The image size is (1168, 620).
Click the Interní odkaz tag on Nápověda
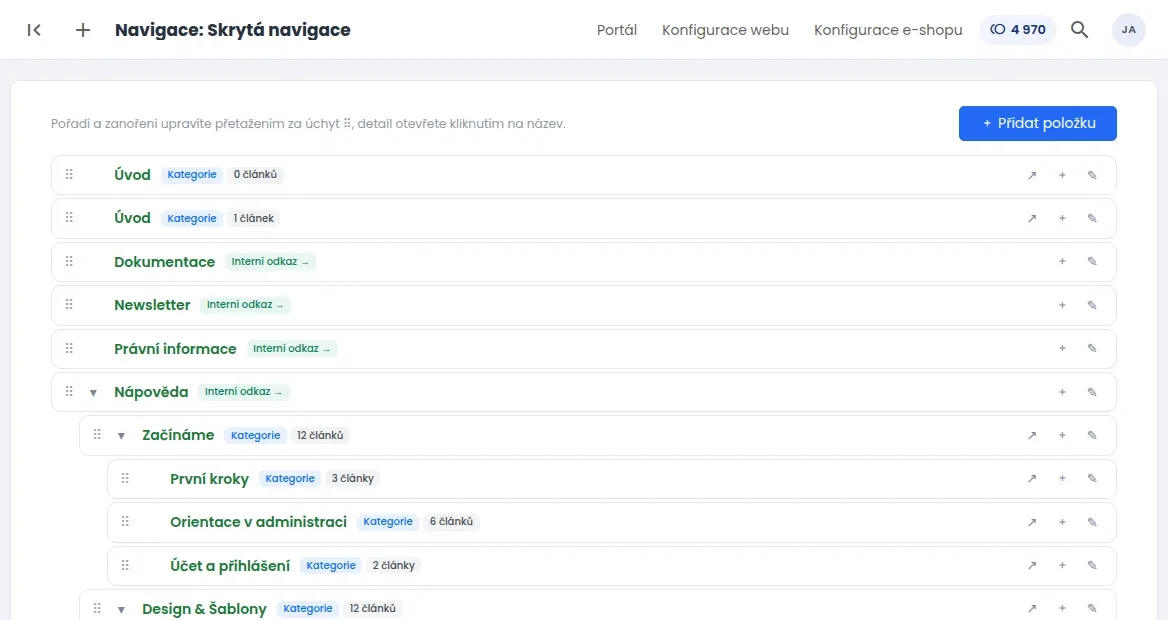244,392
